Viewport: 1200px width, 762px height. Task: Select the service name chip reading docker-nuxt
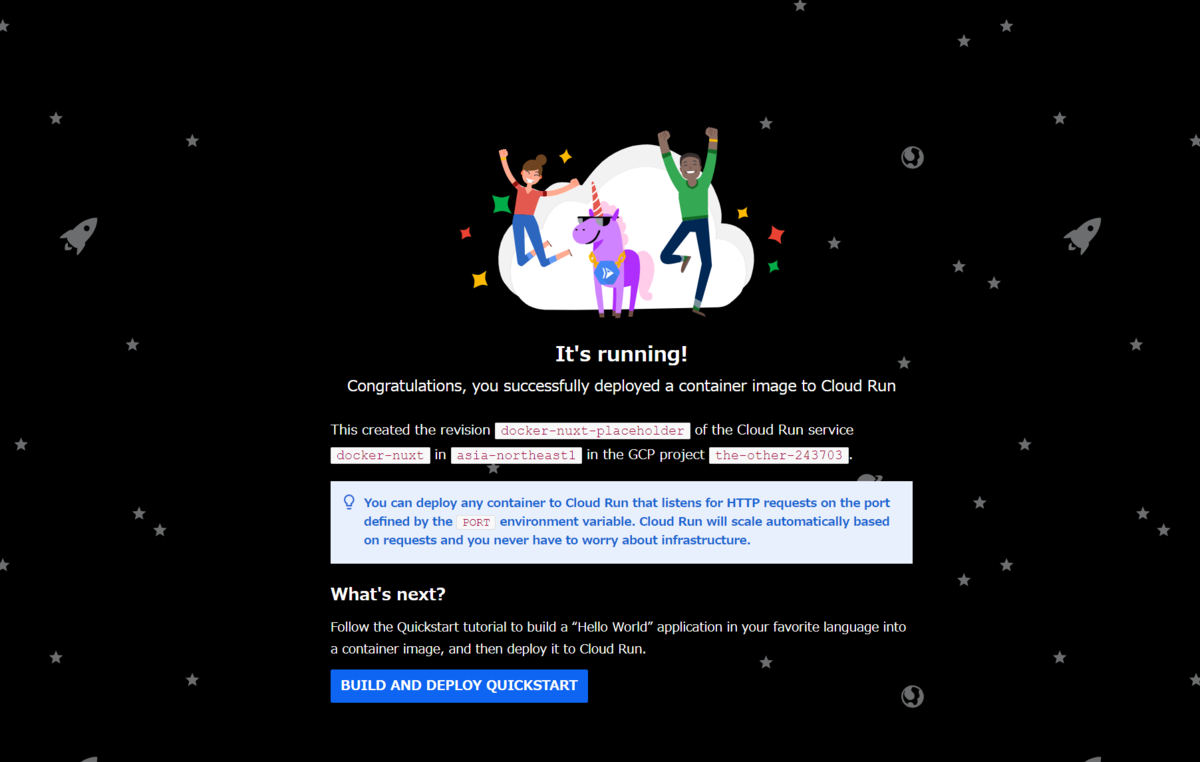pos(380,456)
